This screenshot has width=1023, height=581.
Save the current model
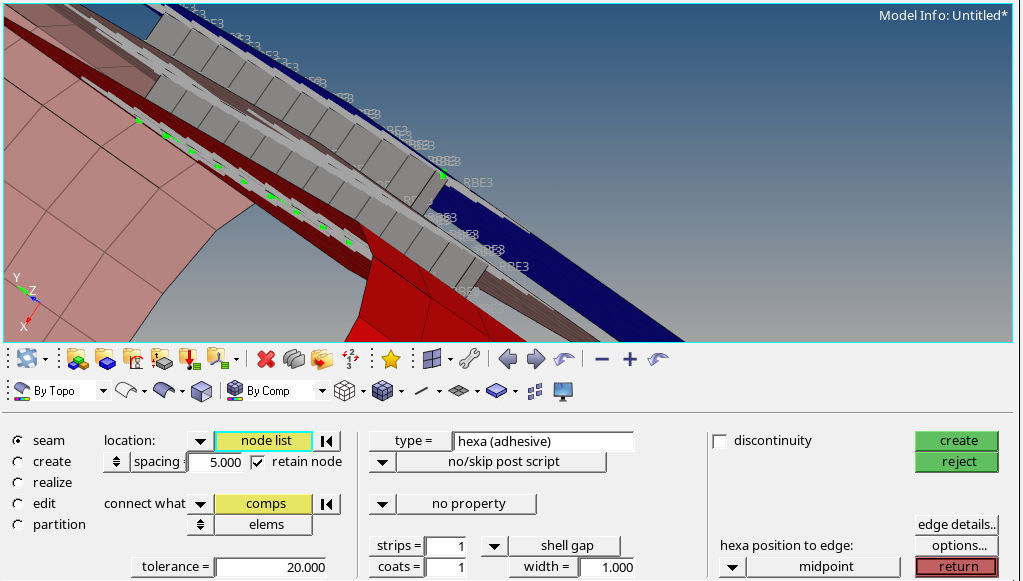tap(105, 358)
